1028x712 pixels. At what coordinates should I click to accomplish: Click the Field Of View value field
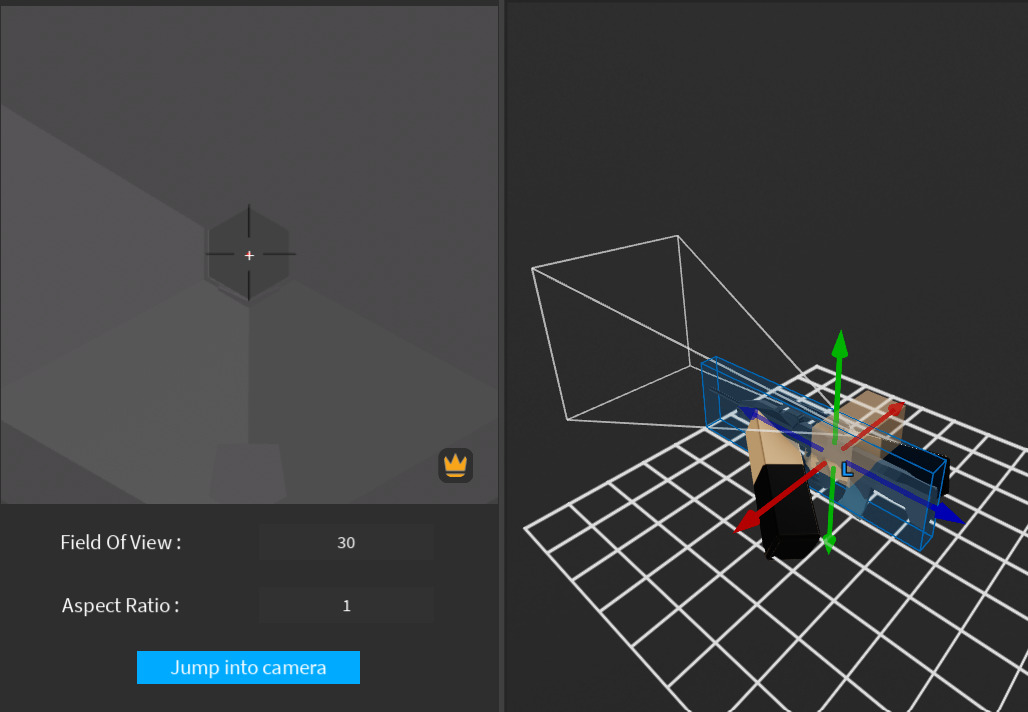pos(346,543)
